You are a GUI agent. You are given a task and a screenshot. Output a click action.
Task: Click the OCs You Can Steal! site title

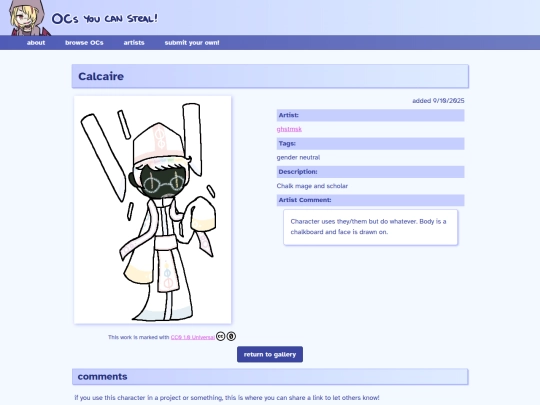tap(105, 19)
